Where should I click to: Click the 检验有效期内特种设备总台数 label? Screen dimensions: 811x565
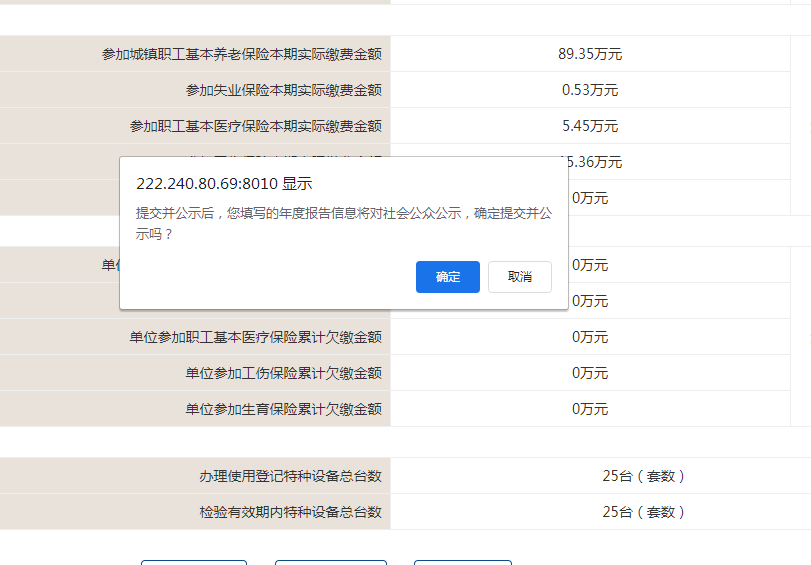290,512
